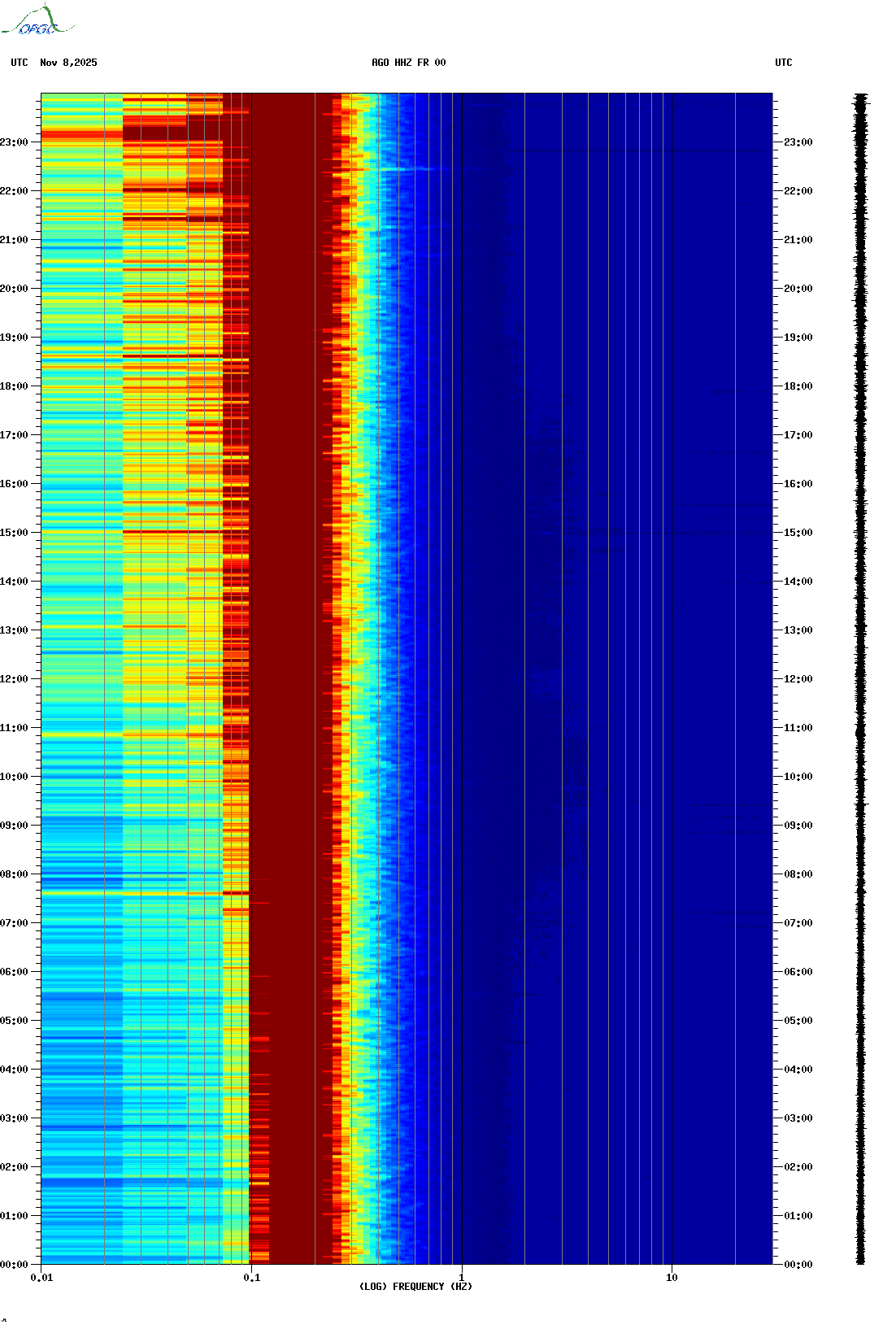Click the right-axis 12:00 time label
Screen dimensions: 896x1329
click(x=798, y=679)
